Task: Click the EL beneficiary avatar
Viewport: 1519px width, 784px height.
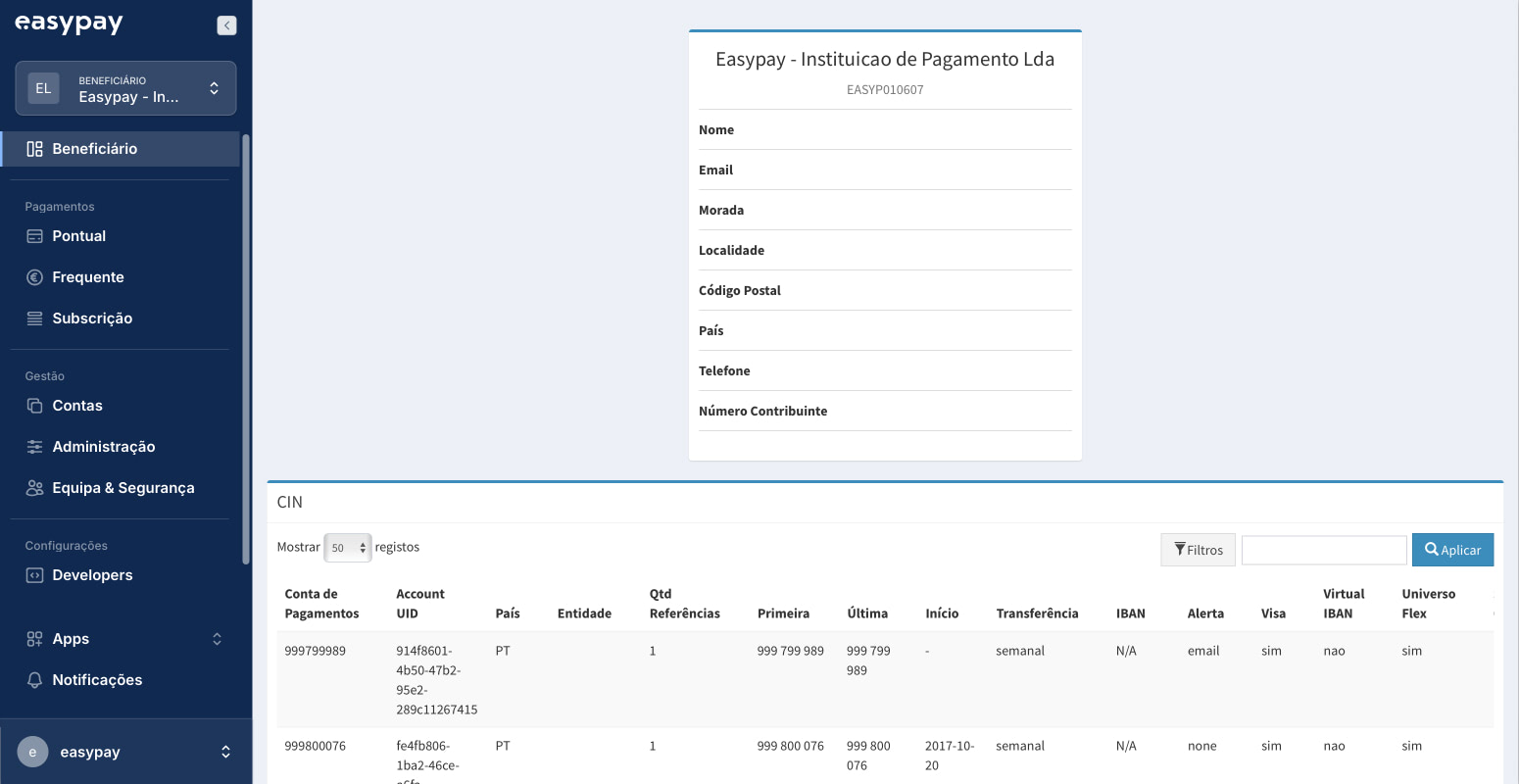Action: [x=43, y=88]
